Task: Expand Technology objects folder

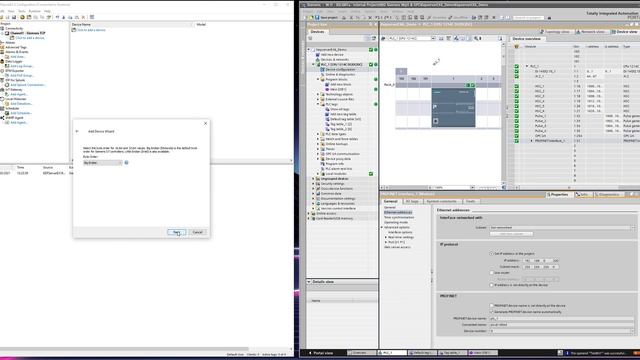Action: coord(318,94)
